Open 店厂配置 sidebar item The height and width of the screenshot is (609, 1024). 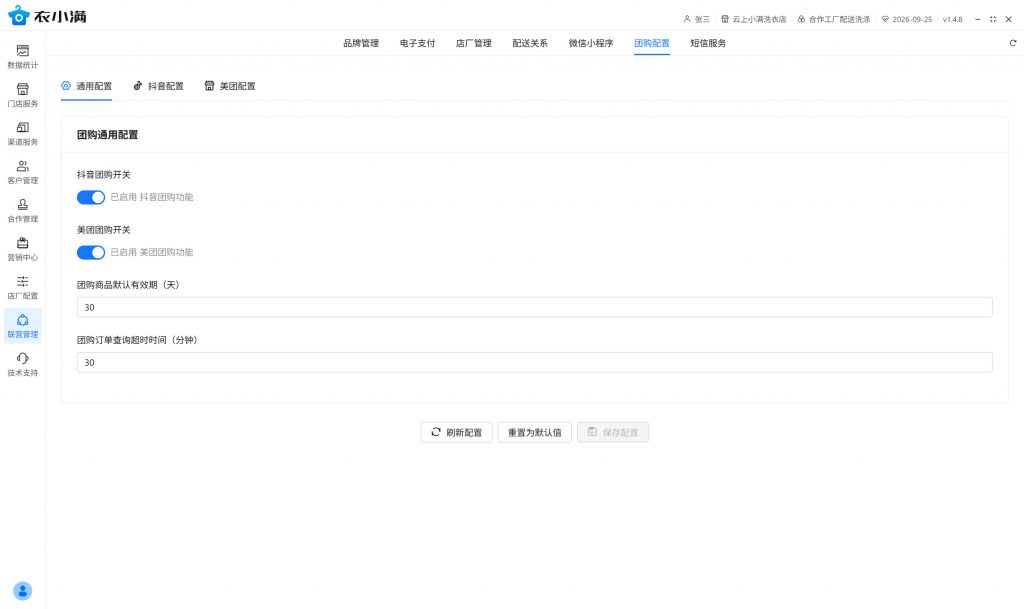tap(22, 287)
